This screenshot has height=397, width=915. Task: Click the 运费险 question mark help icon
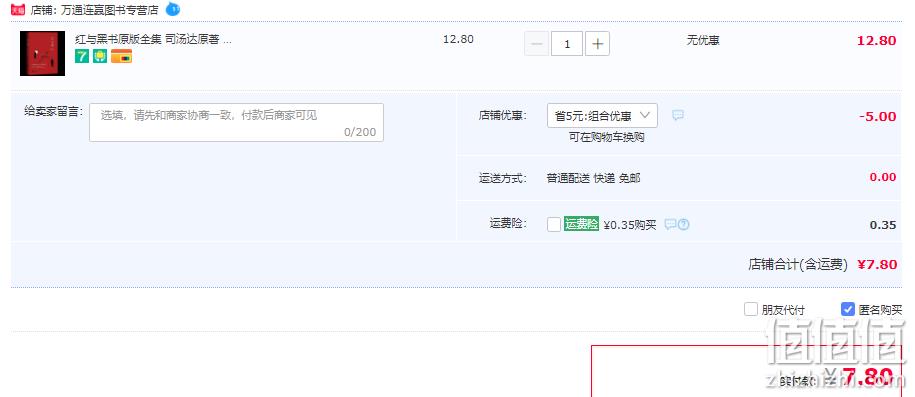684,224
